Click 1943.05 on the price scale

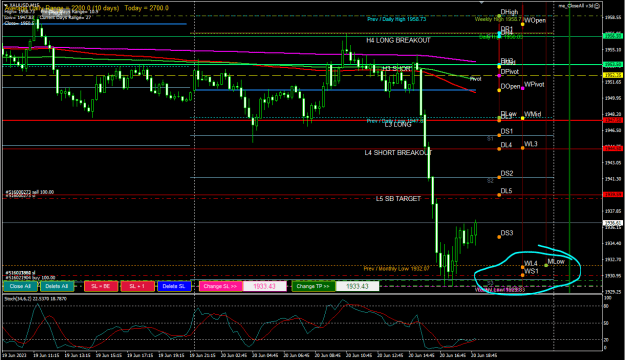click(x=613, y=163)
